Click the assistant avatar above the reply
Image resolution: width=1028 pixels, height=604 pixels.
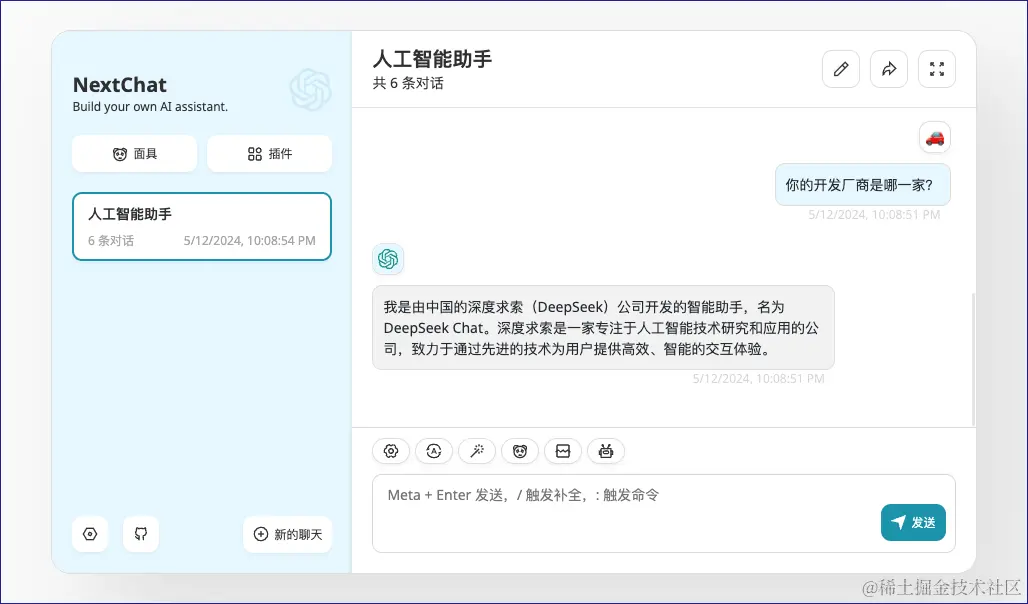(388, 259)
